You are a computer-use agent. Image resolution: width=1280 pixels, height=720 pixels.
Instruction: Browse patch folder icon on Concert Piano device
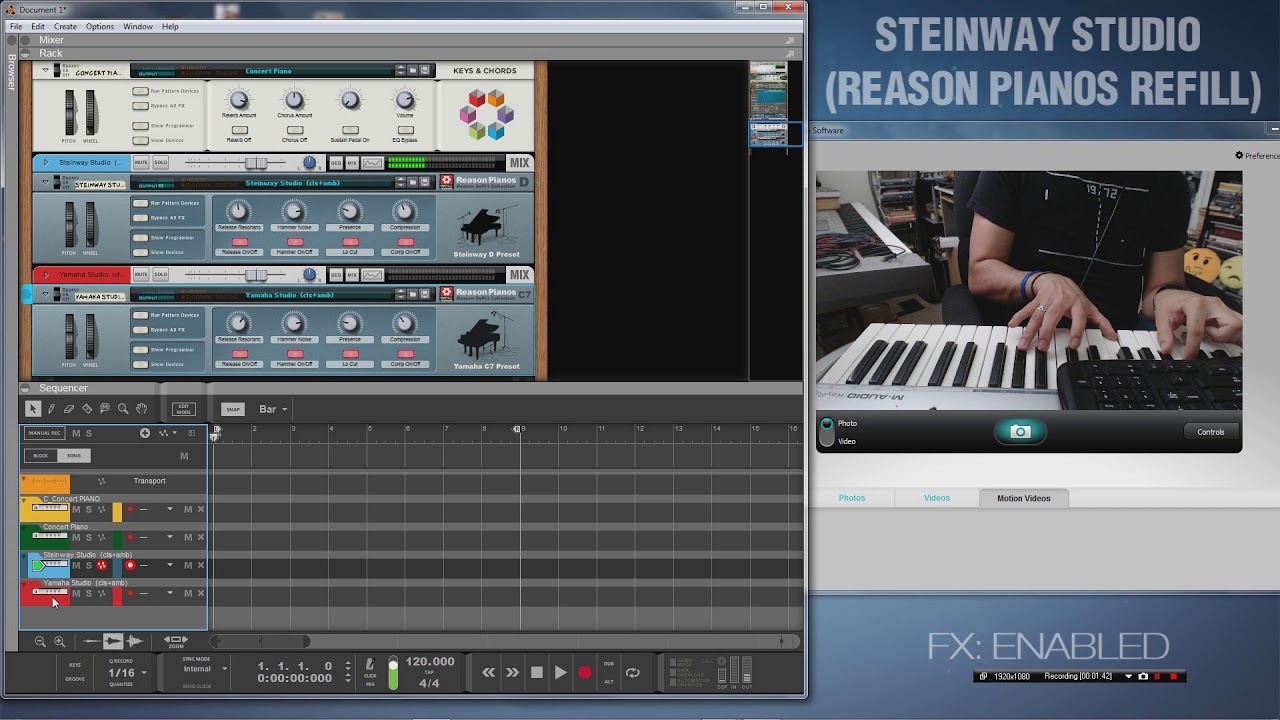[413, 71]
